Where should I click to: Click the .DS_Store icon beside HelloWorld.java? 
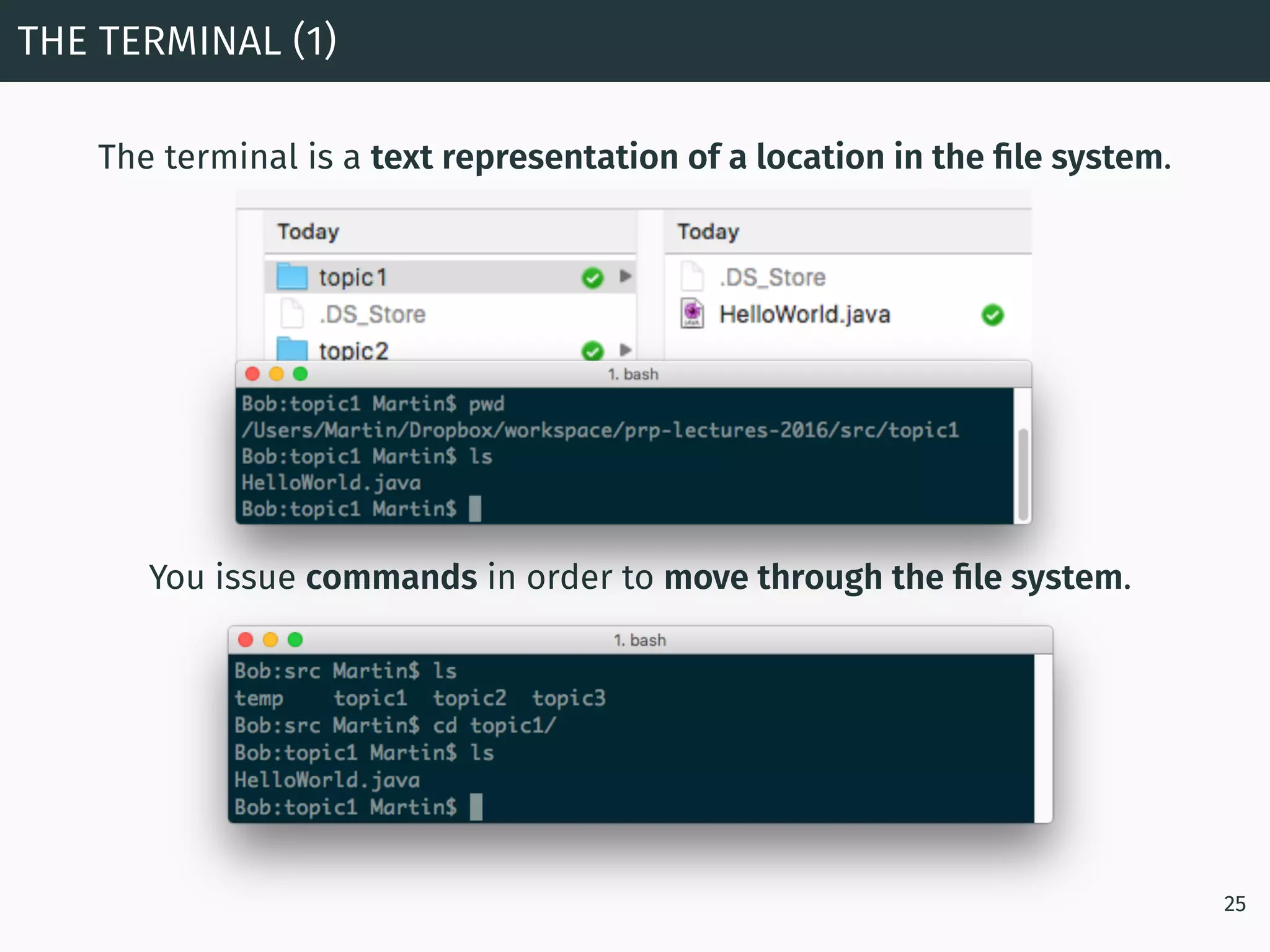coord(692,276)
